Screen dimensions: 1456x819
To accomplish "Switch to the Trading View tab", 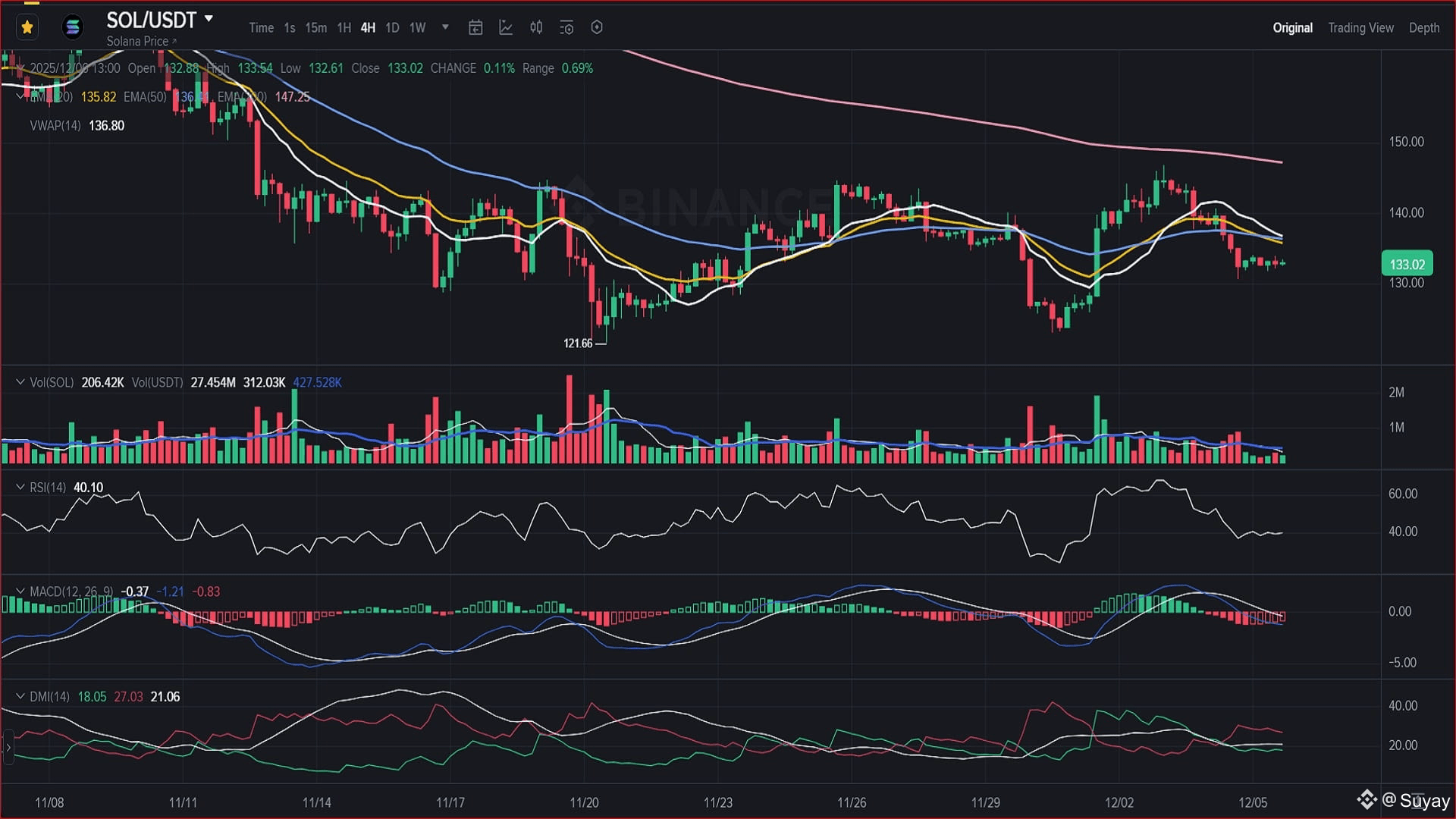I will [1360, 28].
